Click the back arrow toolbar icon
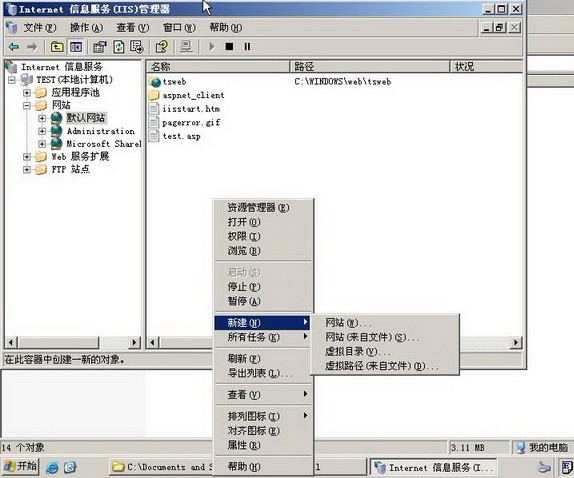This screenshot has width=574, height=478. (x=14, y=47)
